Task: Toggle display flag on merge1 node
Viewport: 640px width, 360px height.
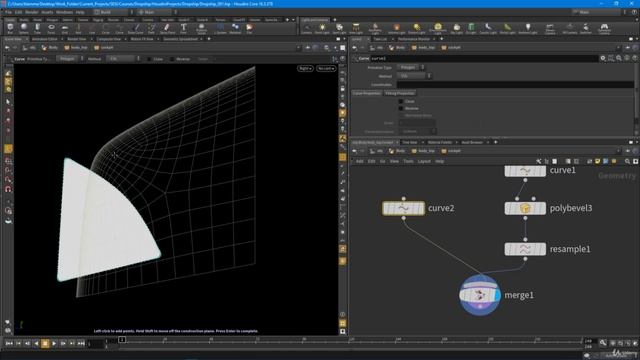Action: pos(497,295)
